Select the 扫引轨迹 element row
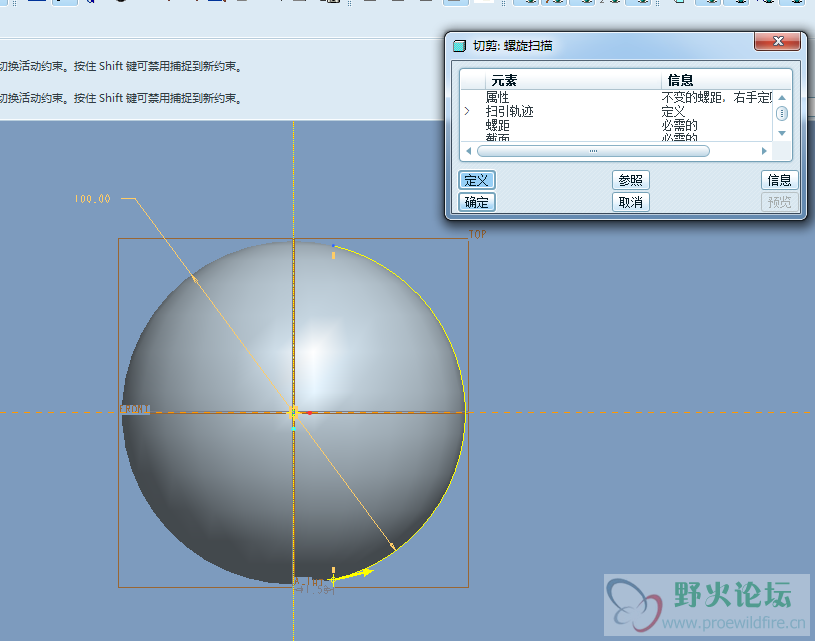Image resolution: width=815 pixels, height=641 pixels. pos(616,111)
